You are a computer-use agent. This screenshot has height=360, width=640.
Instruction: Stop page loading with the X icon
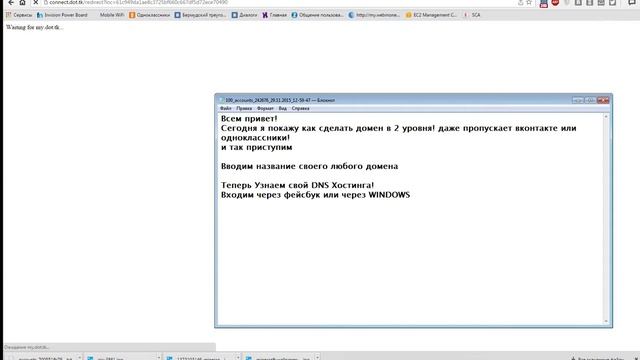click(x=36, y=2)
